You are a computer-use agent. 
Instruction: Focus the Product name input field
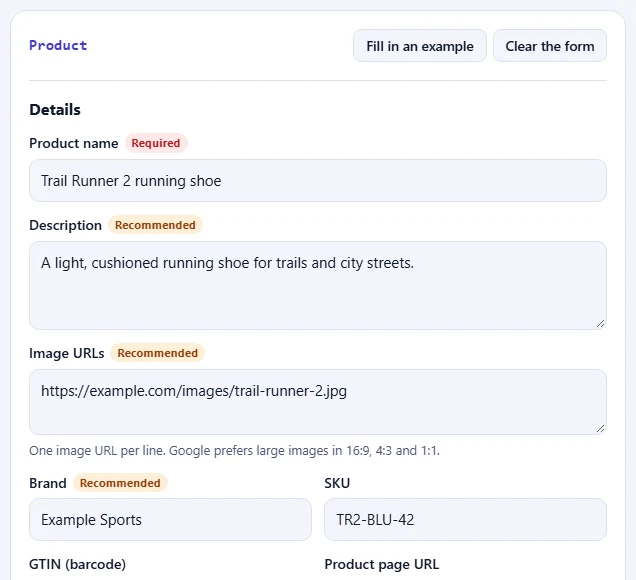[318, 180]
